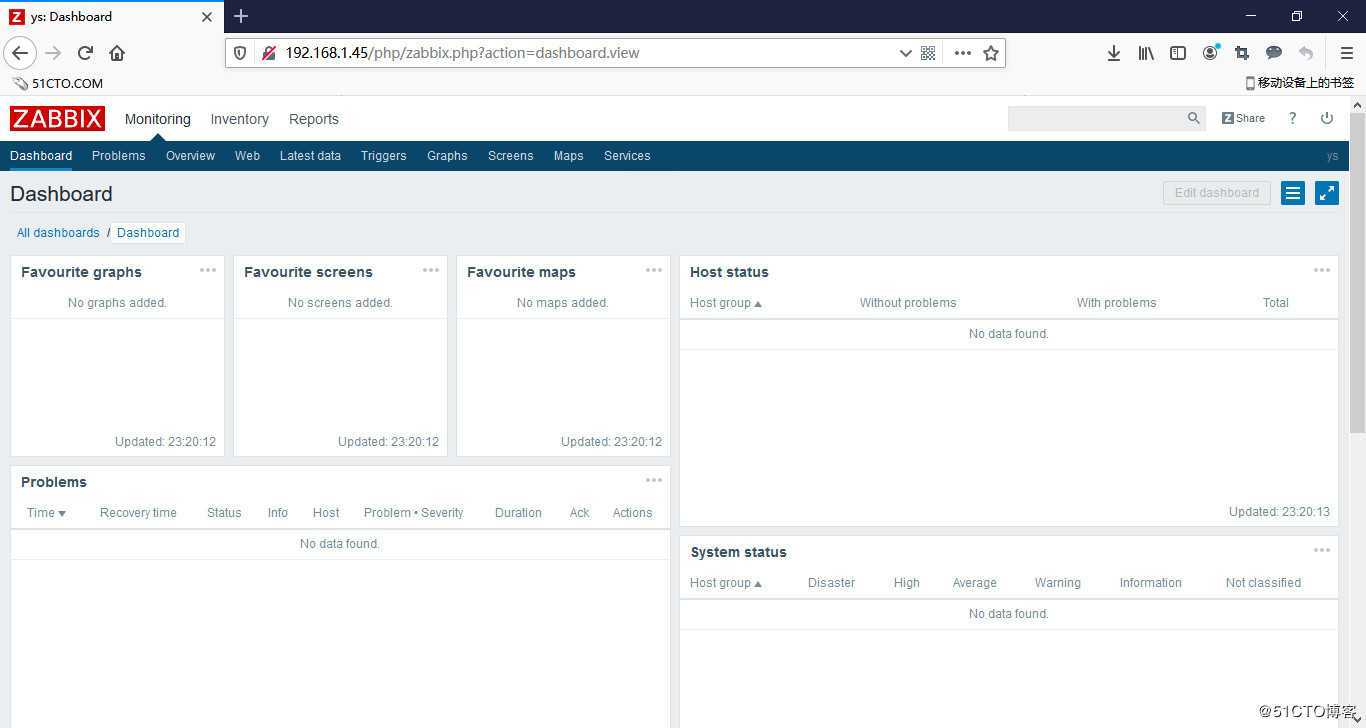Open Favourite maps widget menu dots
The height and width of the screenshot is (728, 1366).
tap(654, 270)
